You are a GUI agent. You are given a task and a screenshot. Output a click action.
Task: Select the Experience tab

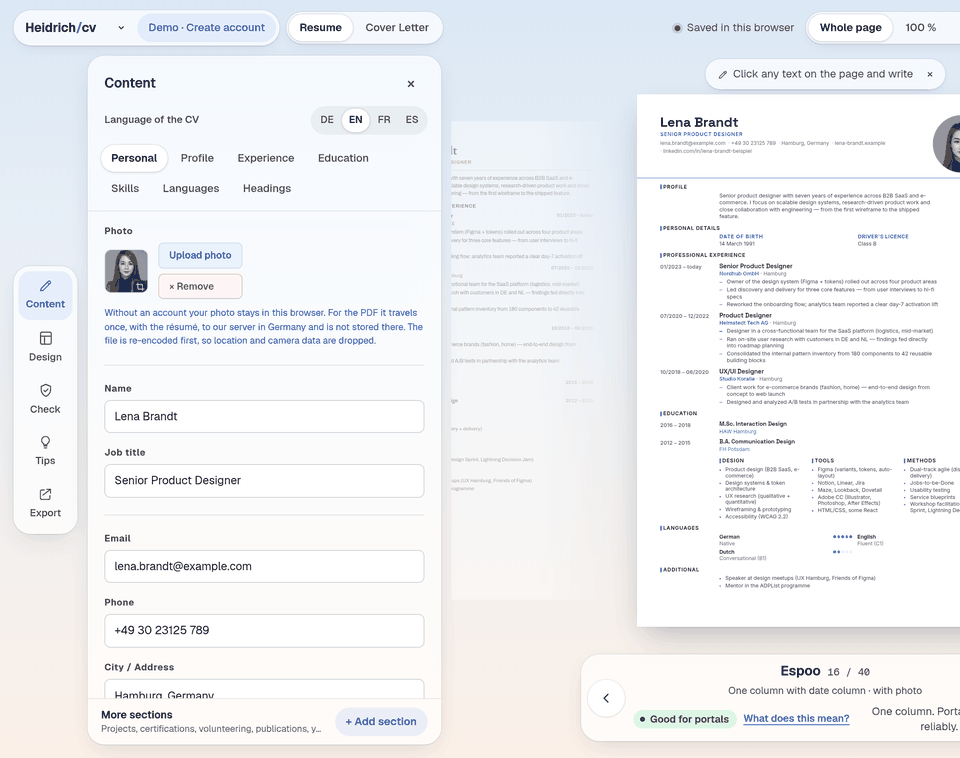coord(266,158)
